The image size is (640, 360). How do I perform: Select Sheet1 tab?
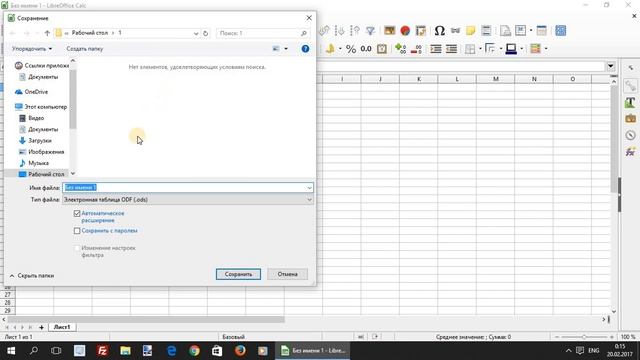62,327
